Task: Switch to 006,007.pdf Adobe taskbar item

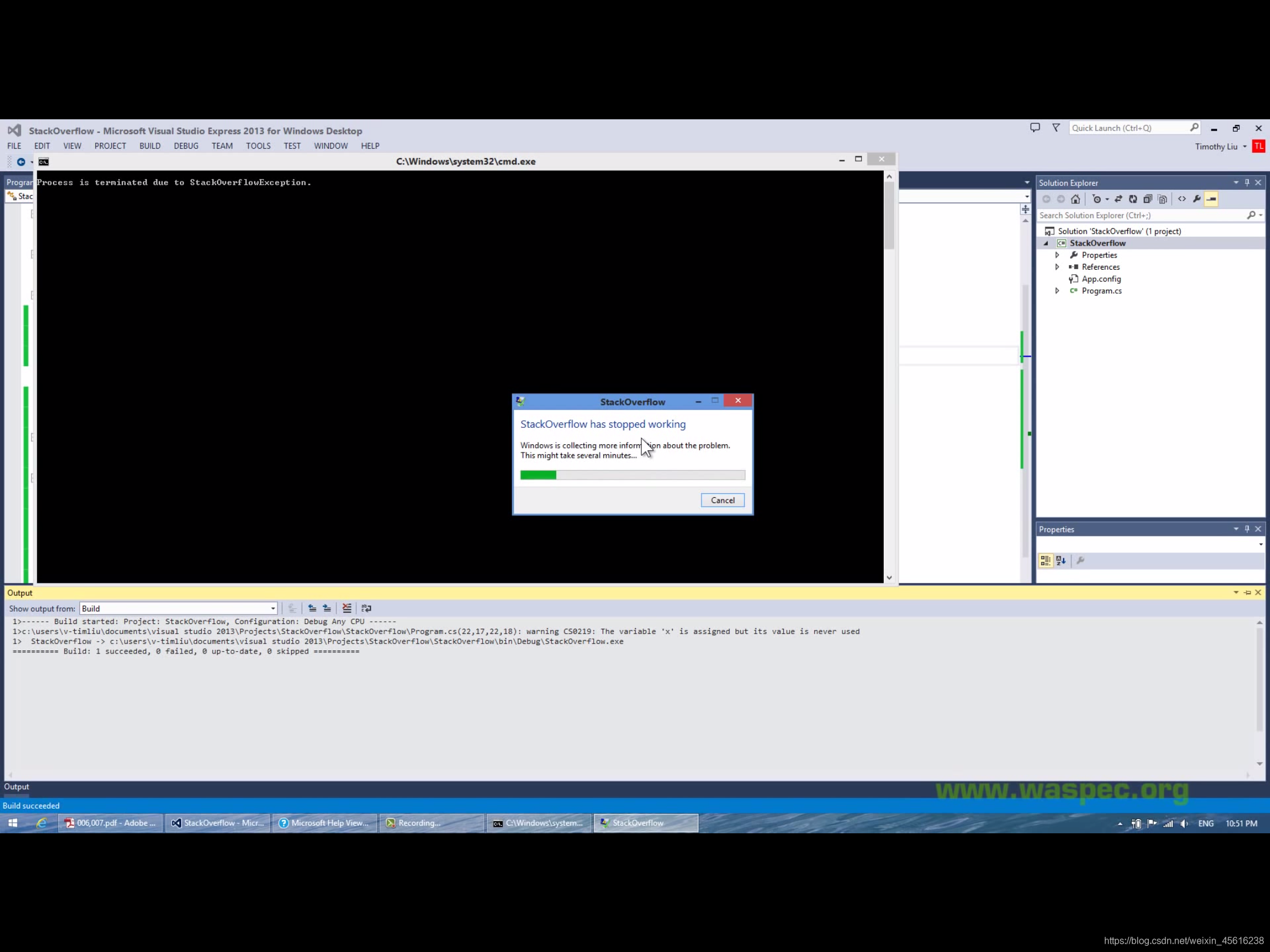Action: tap(111, 823)
